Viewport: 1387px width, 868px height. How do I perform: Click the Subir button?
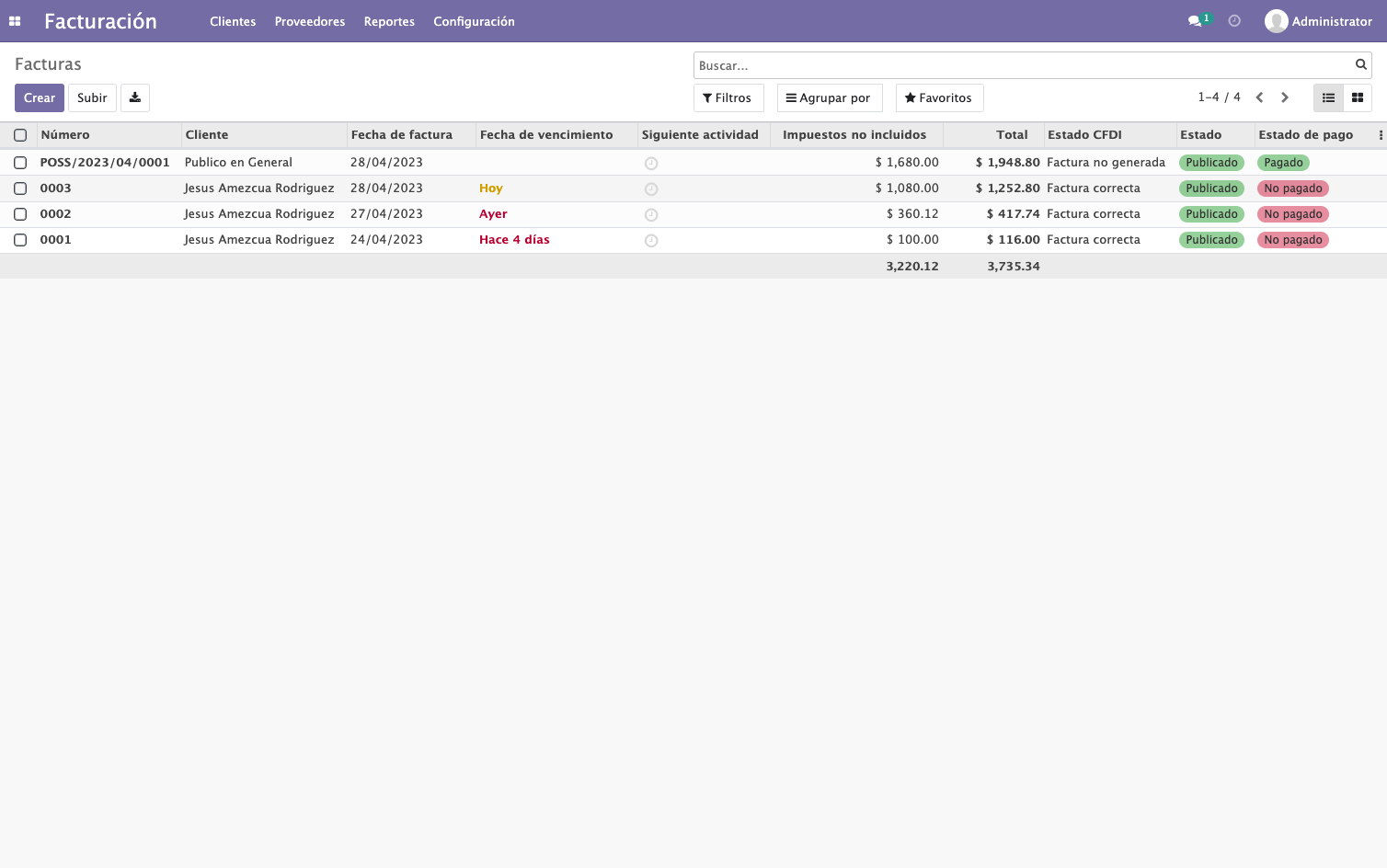click(92, 97)
